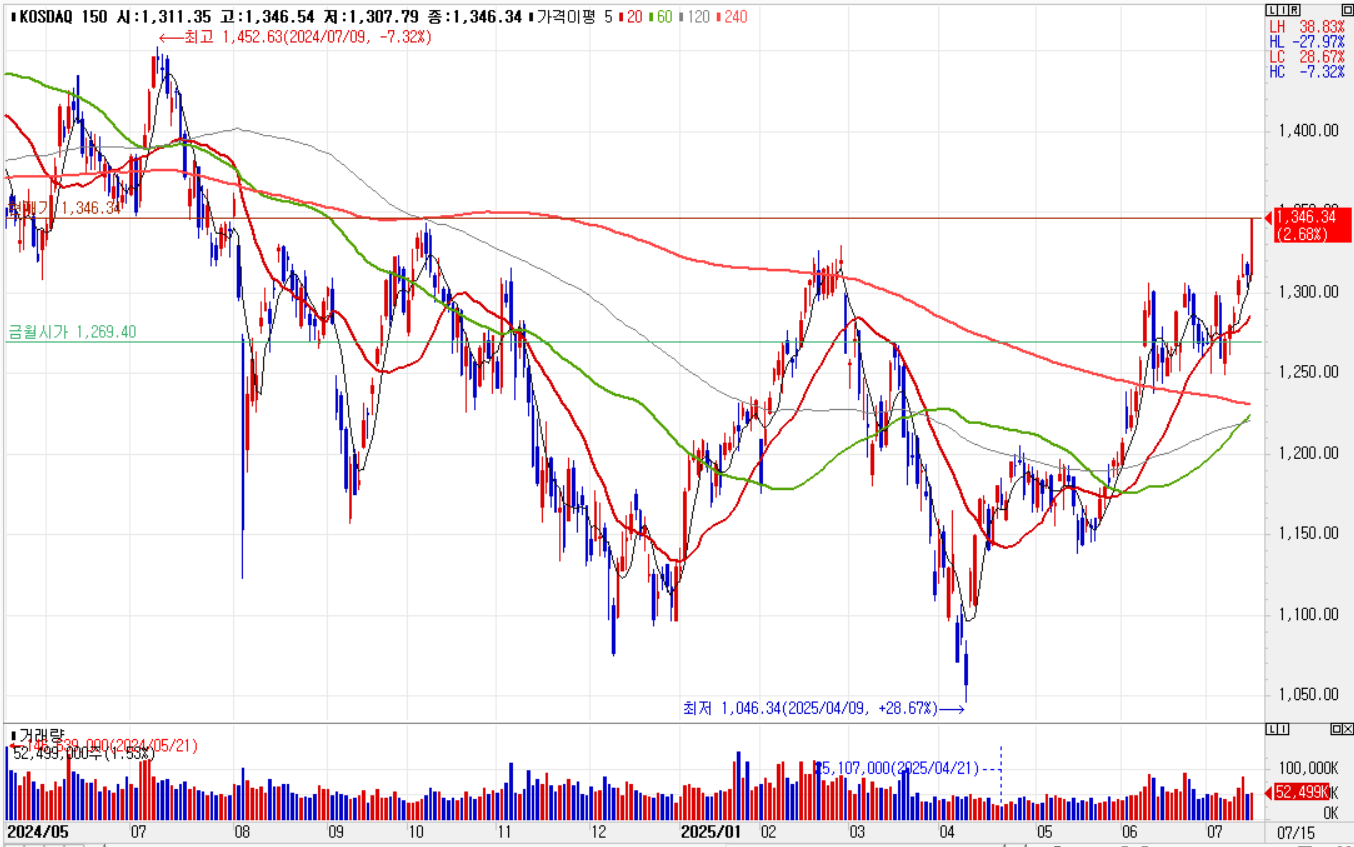Toggle the 120-day moving average legend
Screen dimensions: 1354x847
point(695,17)
